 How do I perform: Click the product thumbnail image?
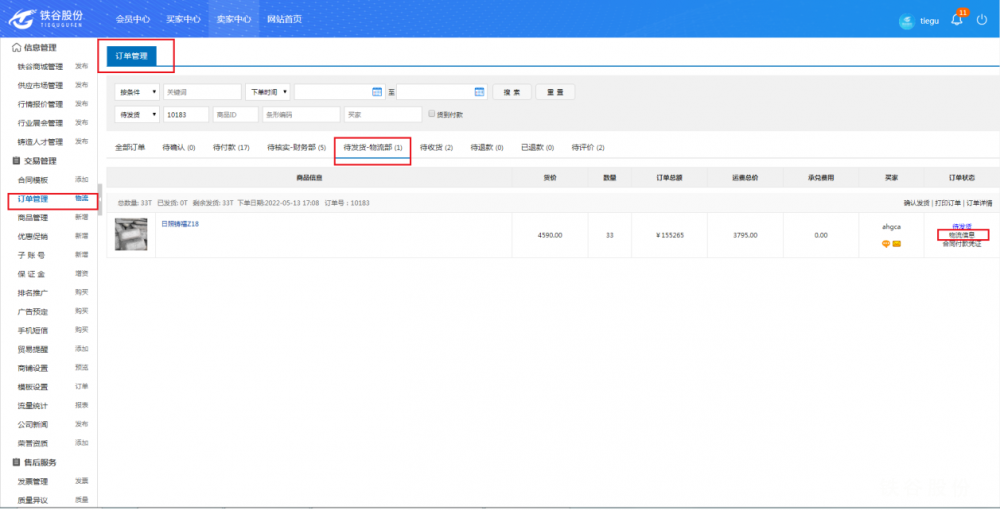pos(131,235)
